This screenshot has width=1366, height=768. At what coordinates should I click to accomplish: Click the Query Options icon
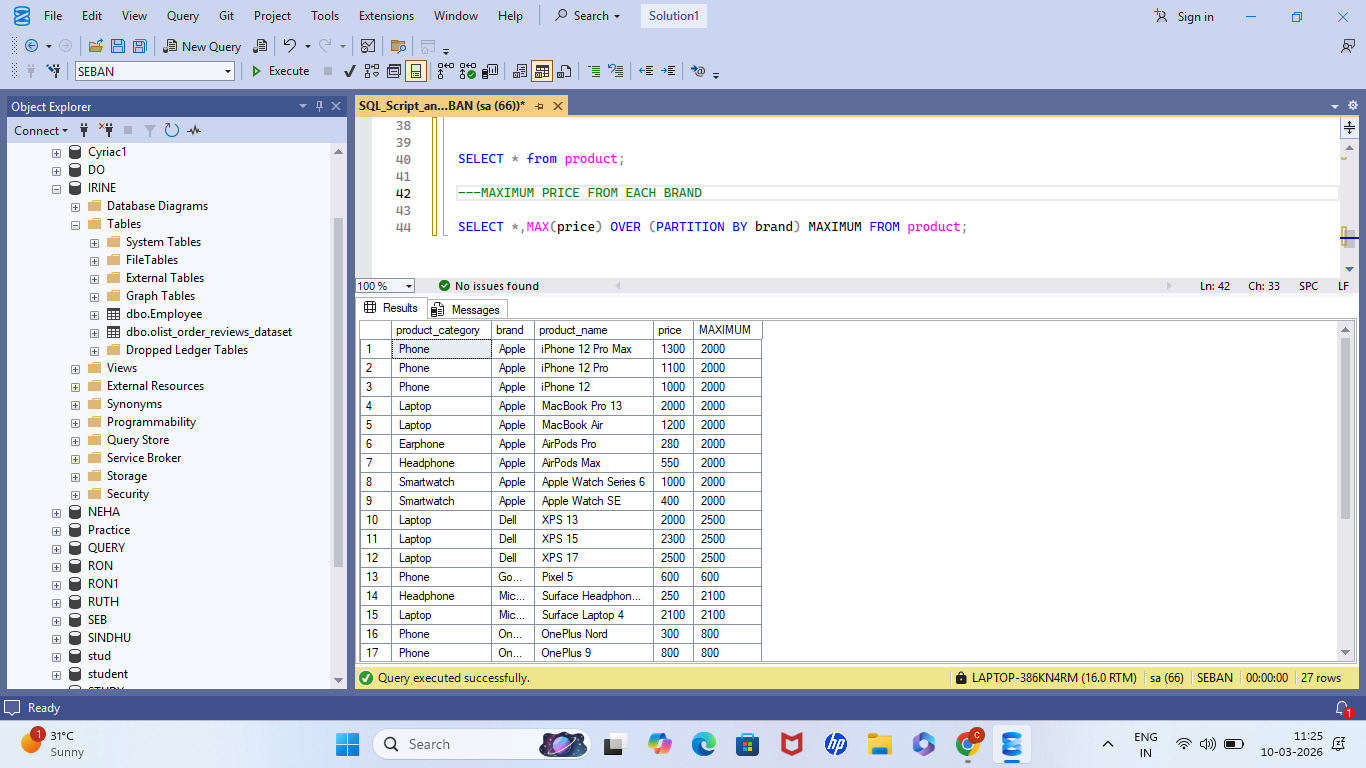tap(394, 71)
